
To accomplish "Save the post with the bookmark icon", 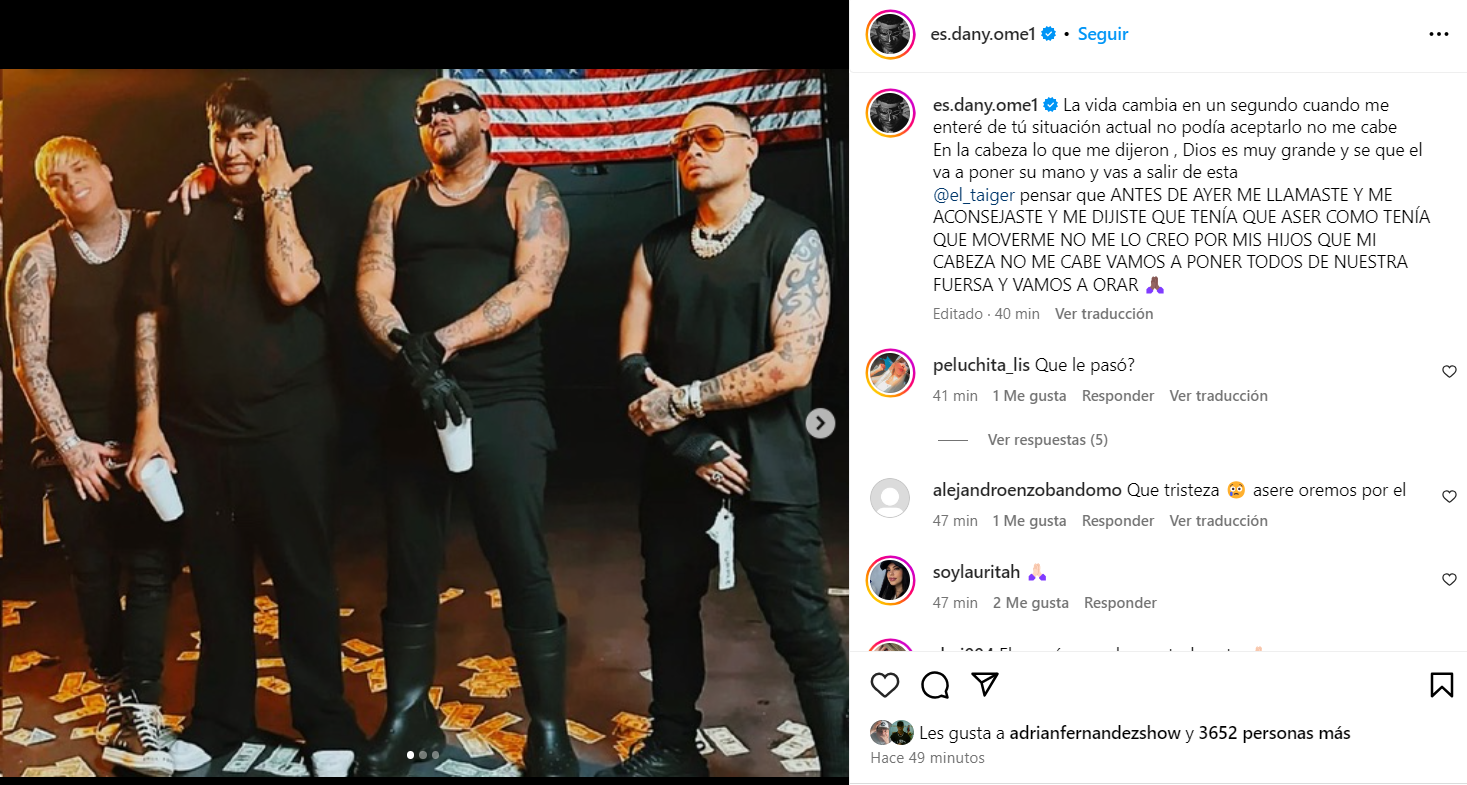I will (1441, 685).
